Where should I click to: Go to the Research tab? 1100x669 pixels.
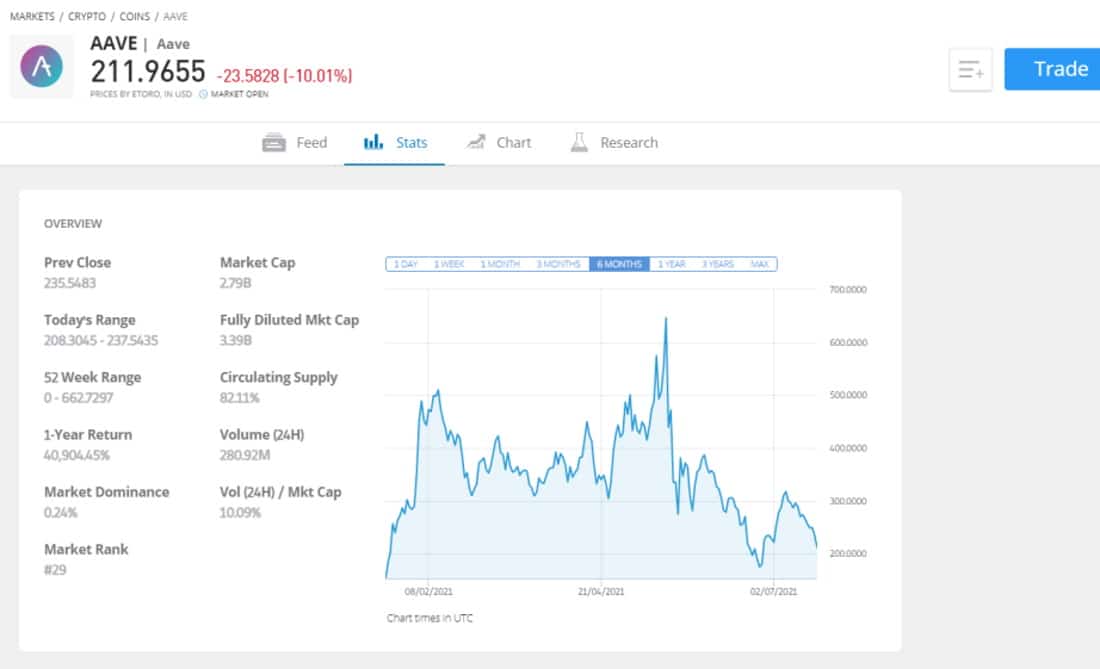[614, 143]
